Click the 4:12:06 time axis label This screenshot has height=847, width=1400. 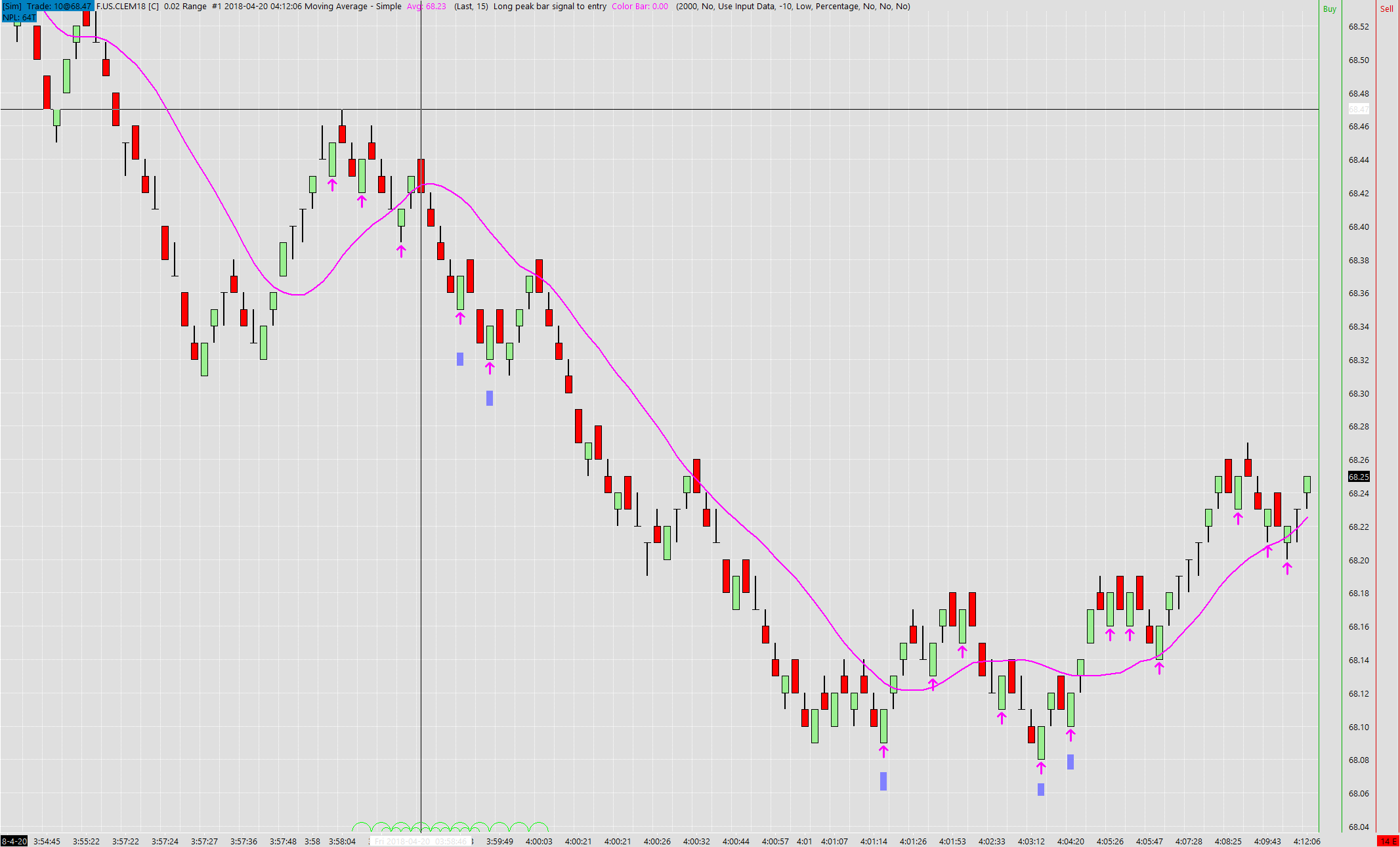pos(1306,841)
